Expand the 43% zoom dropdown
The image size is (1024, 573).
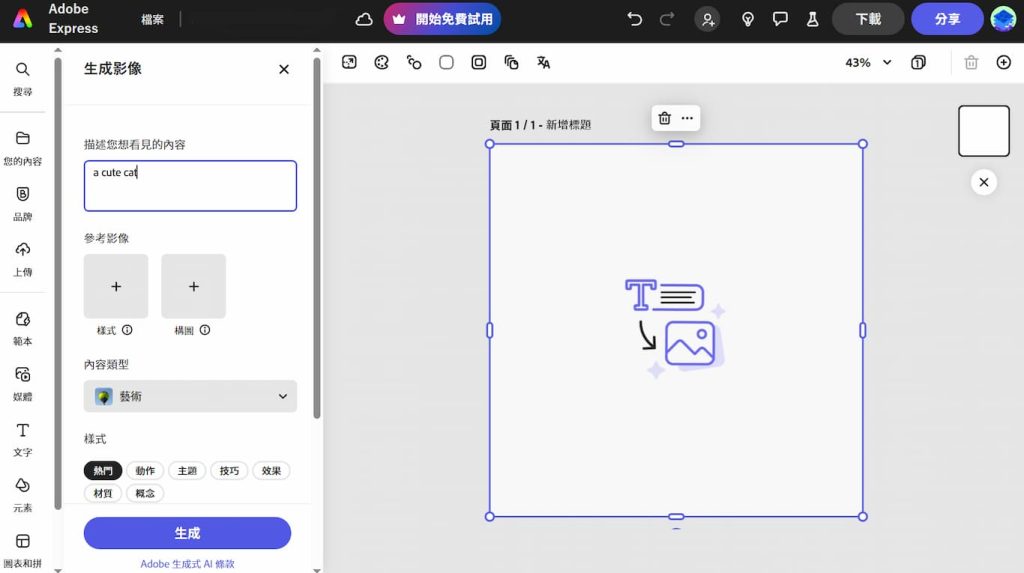point(868,63)
